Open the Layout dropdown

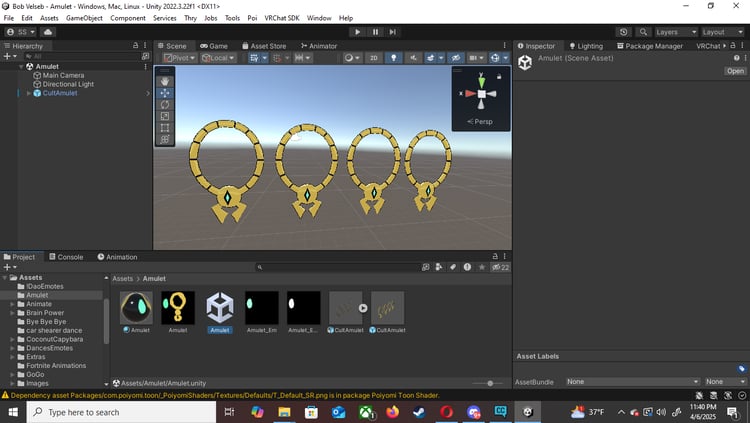[x=722, y=32]
